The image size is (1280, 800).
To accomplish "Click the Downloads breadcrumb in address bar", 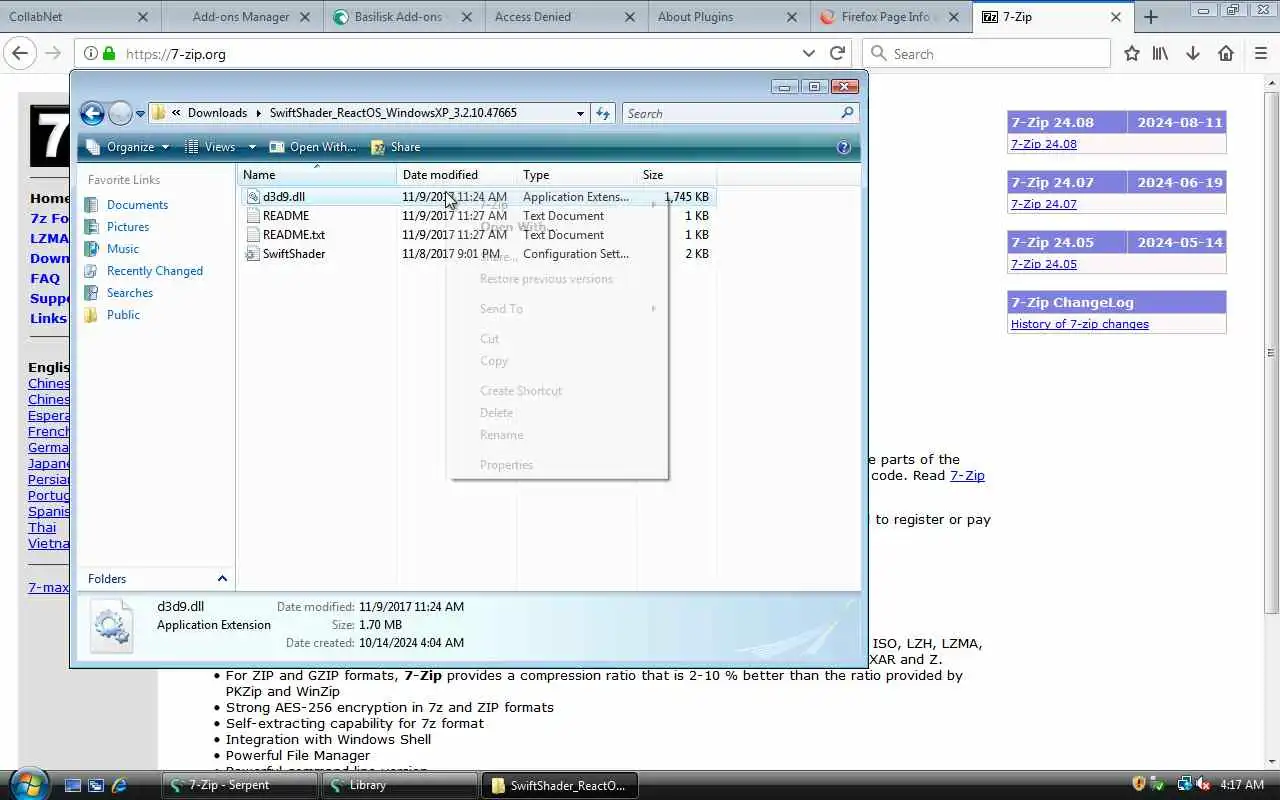I will (x=217, y=113).
